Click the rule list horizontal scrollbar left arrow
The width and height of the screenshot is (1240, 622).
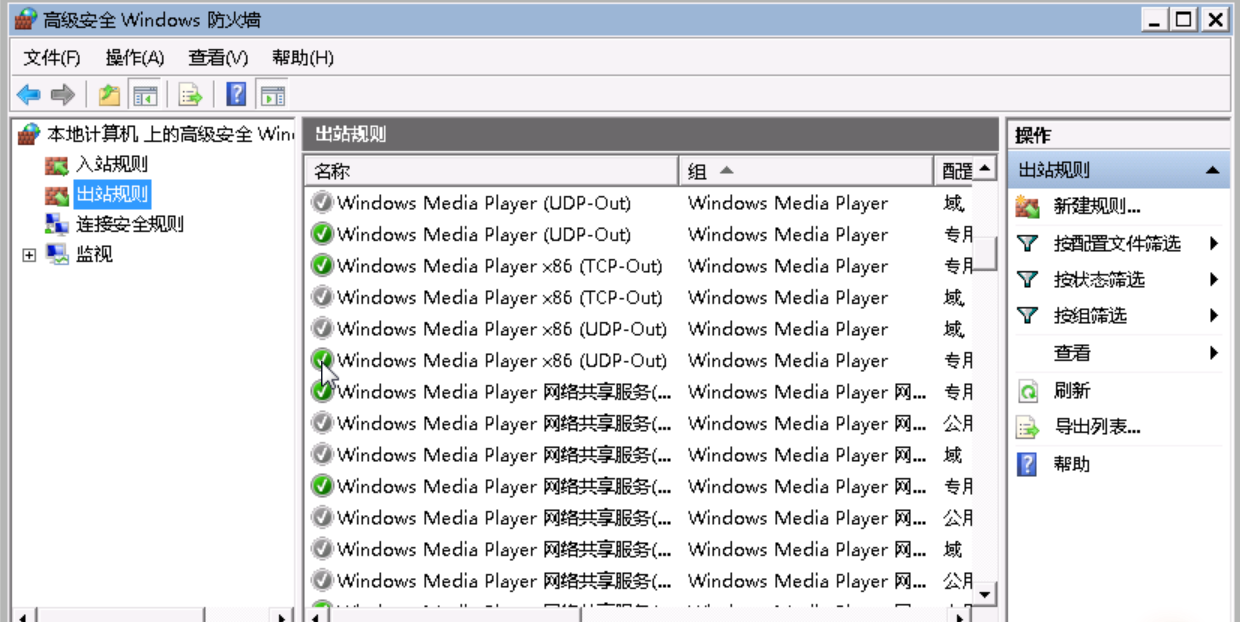[x=314, y=614]
